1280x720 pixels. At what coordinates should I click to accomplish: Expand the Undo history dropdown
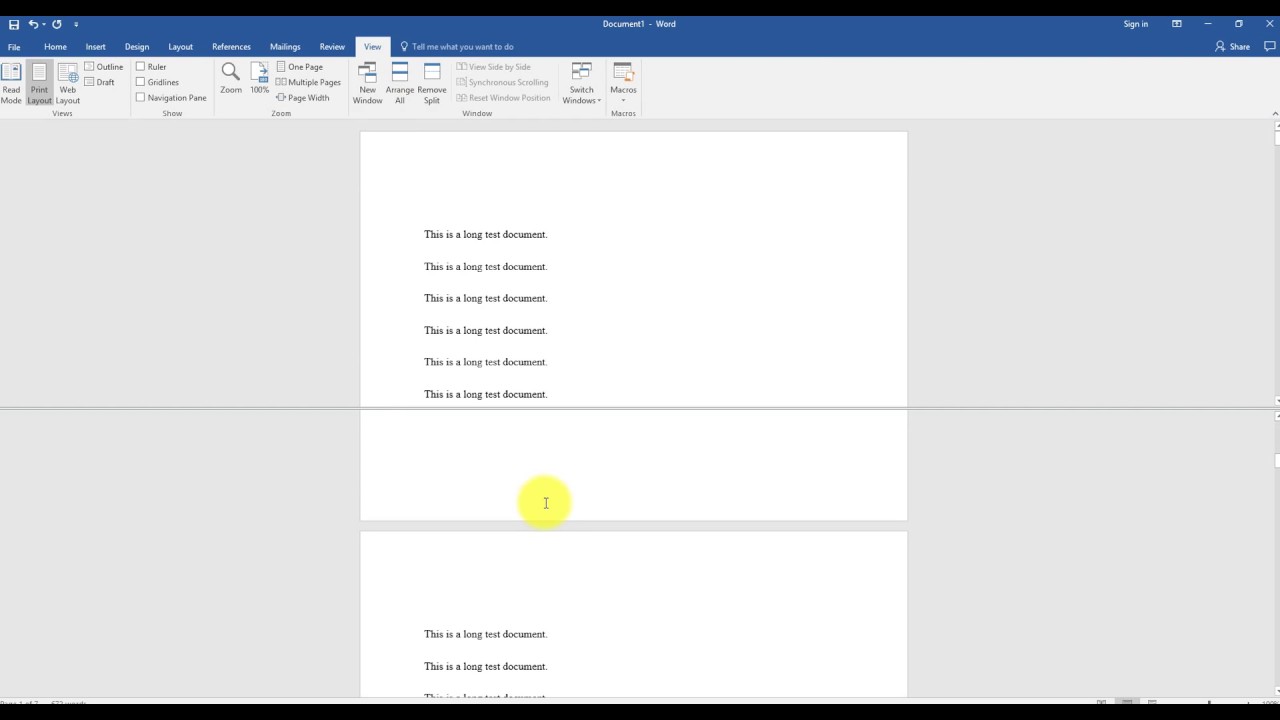(x=44, y=24)
